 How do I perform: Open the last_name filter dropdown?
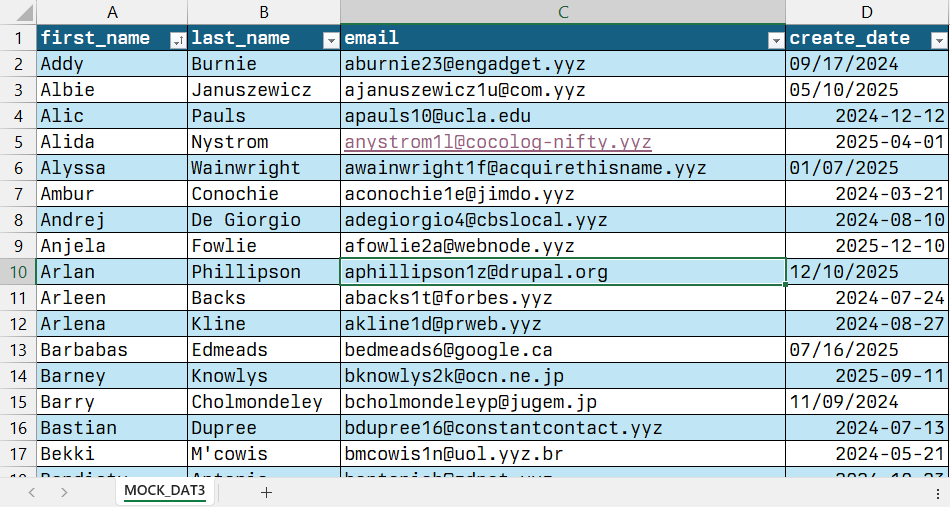(331, 39)
